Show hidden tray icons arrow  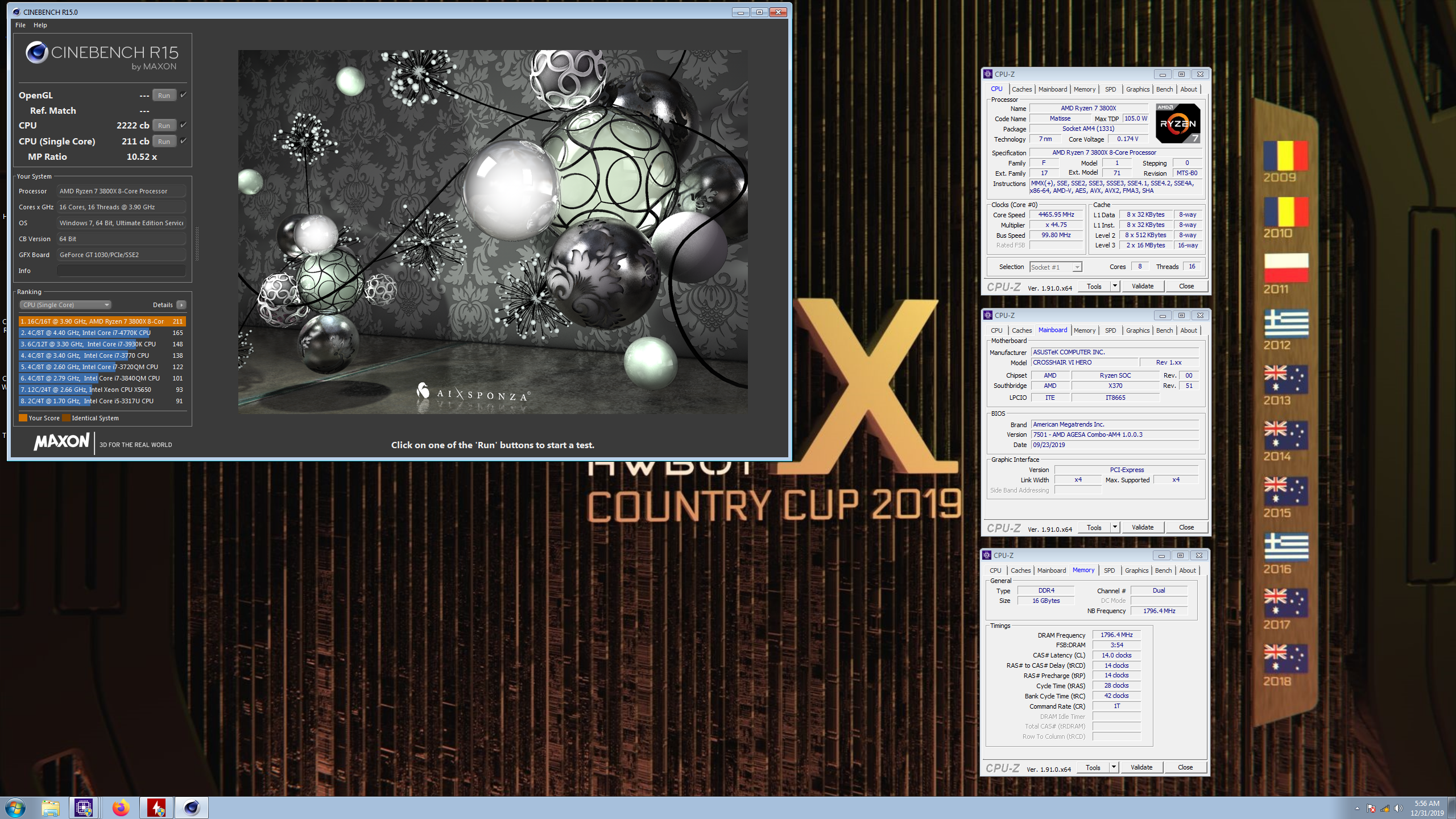pyautogui.click(x=1357, y=808)
